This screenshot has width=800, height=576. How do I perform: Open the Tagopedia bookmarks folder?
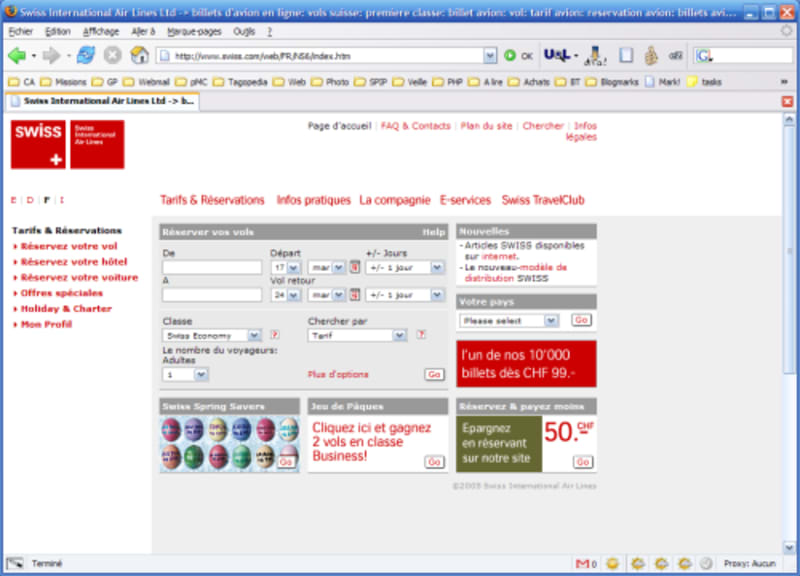pyautogui.click(x=241, y=82)
